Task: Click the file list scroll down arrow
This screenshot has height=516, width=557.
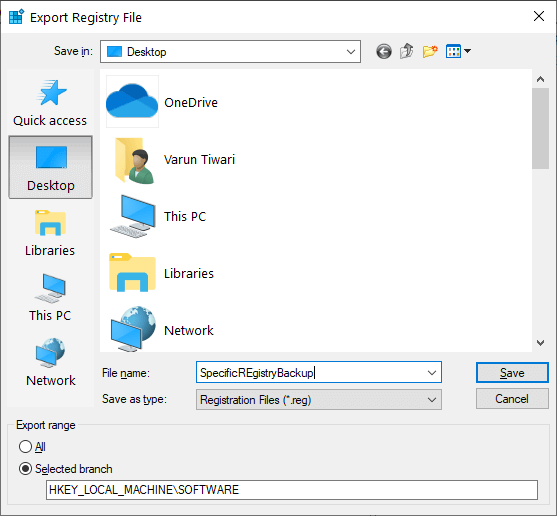Action: coord(540,343)
